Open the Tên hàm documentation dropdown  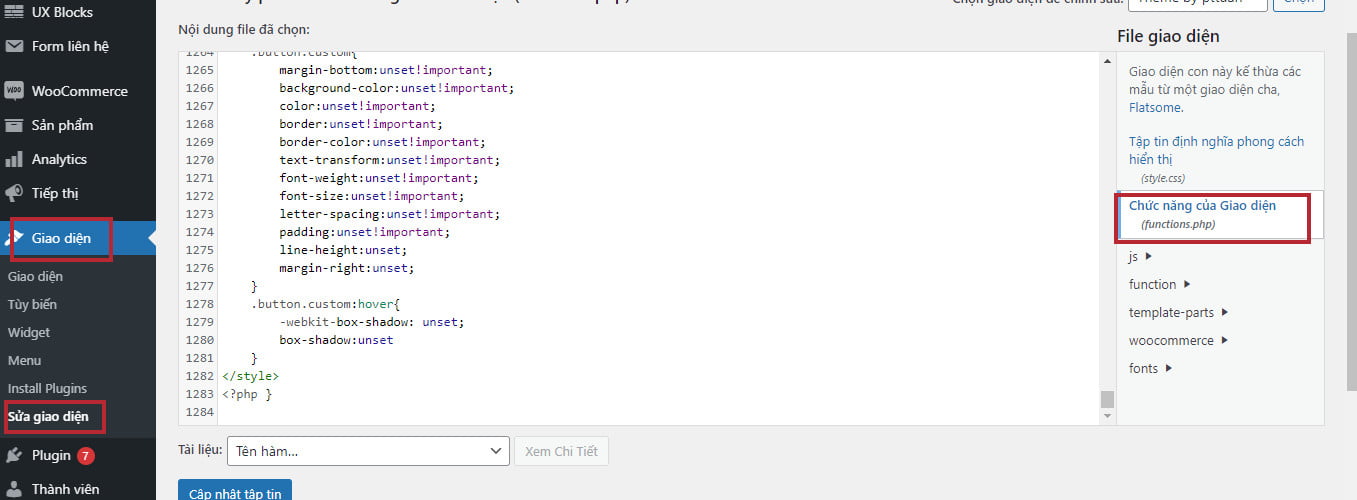369,451
